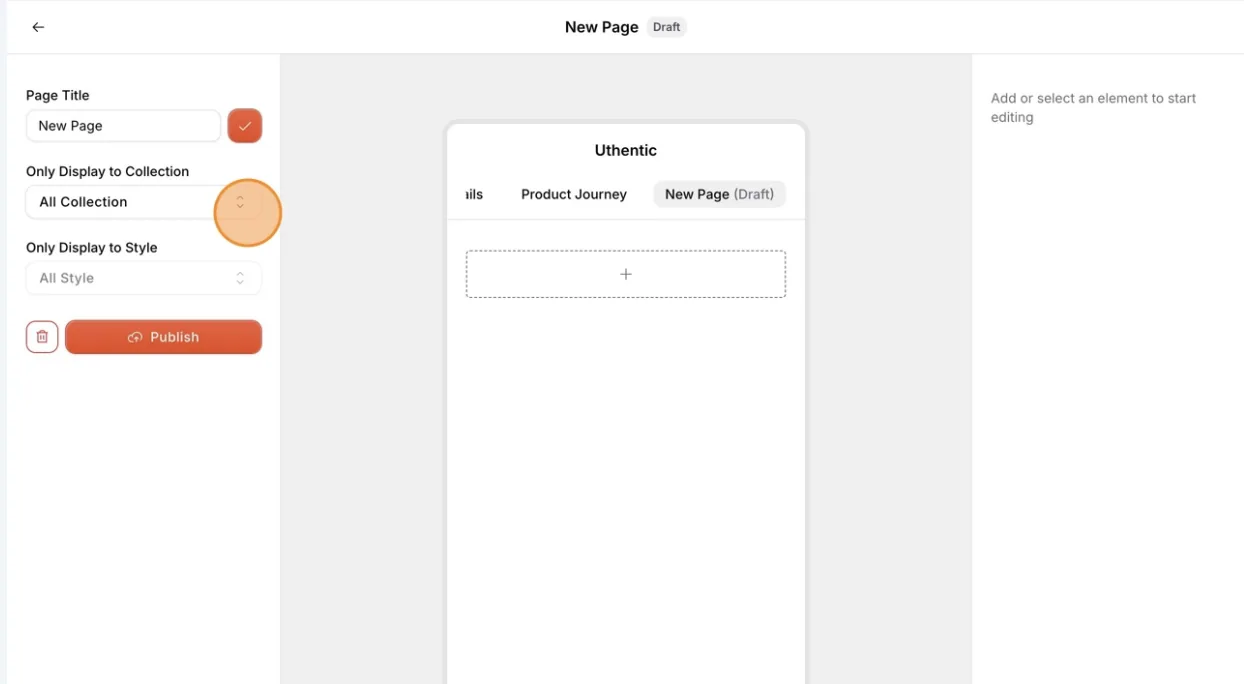The height and width of the screenshot is (684, 1244).
Task: Click the 'Only Display to Collection' label
Action: click(x=107, y=171)
